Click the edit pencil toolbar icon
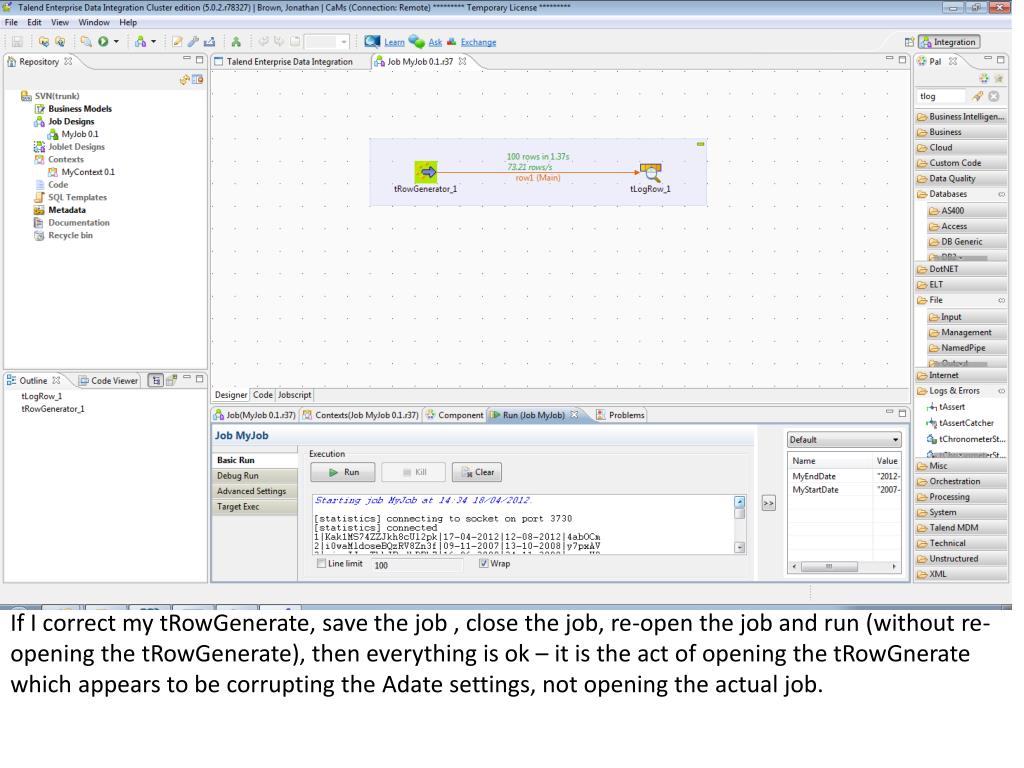Image resolution: width=1024 pixels, height=768 pixels. coord(177,42)
